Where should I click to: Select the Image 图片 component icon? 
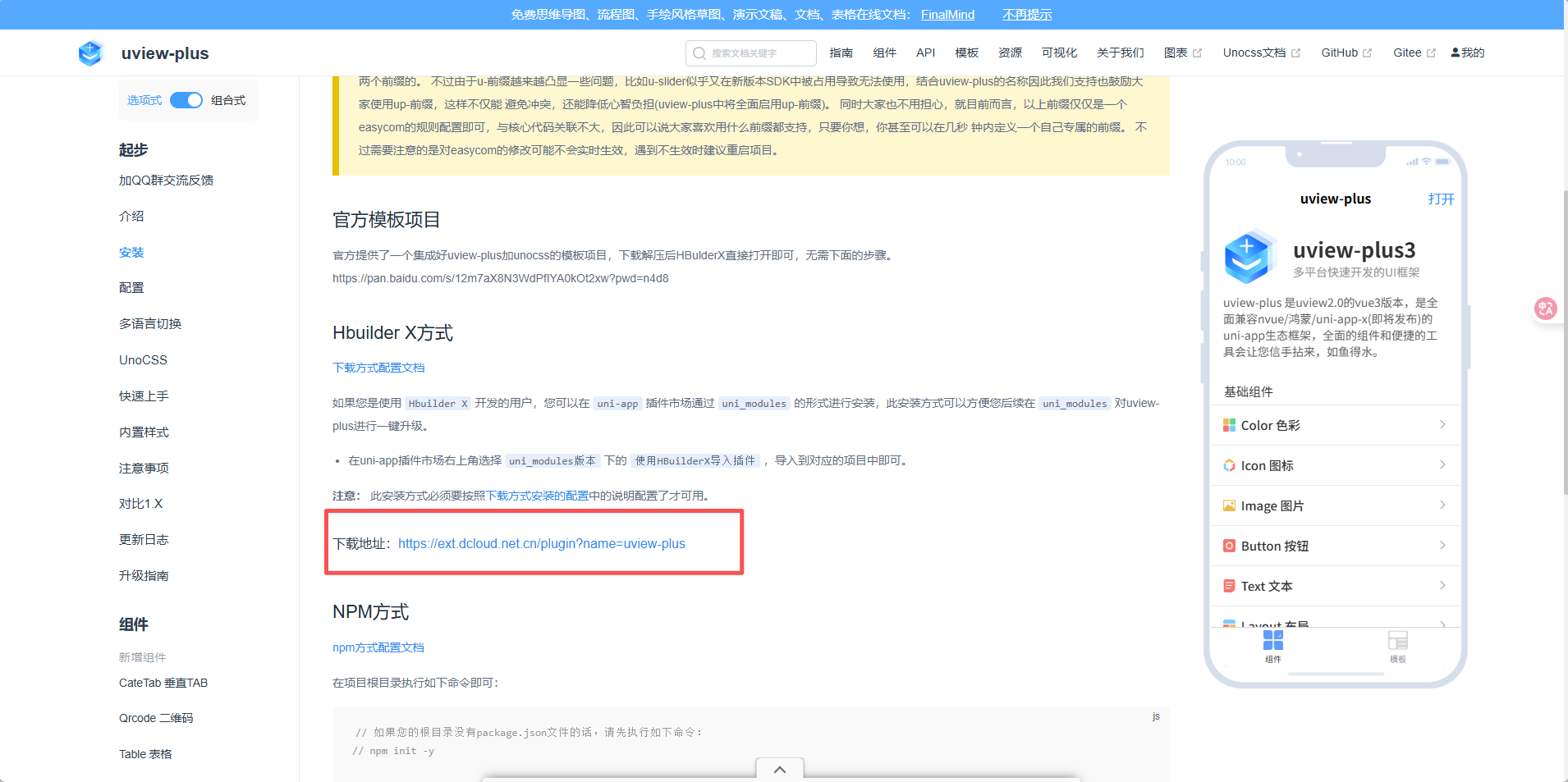pyautogui.click(x=1229, y=505)
